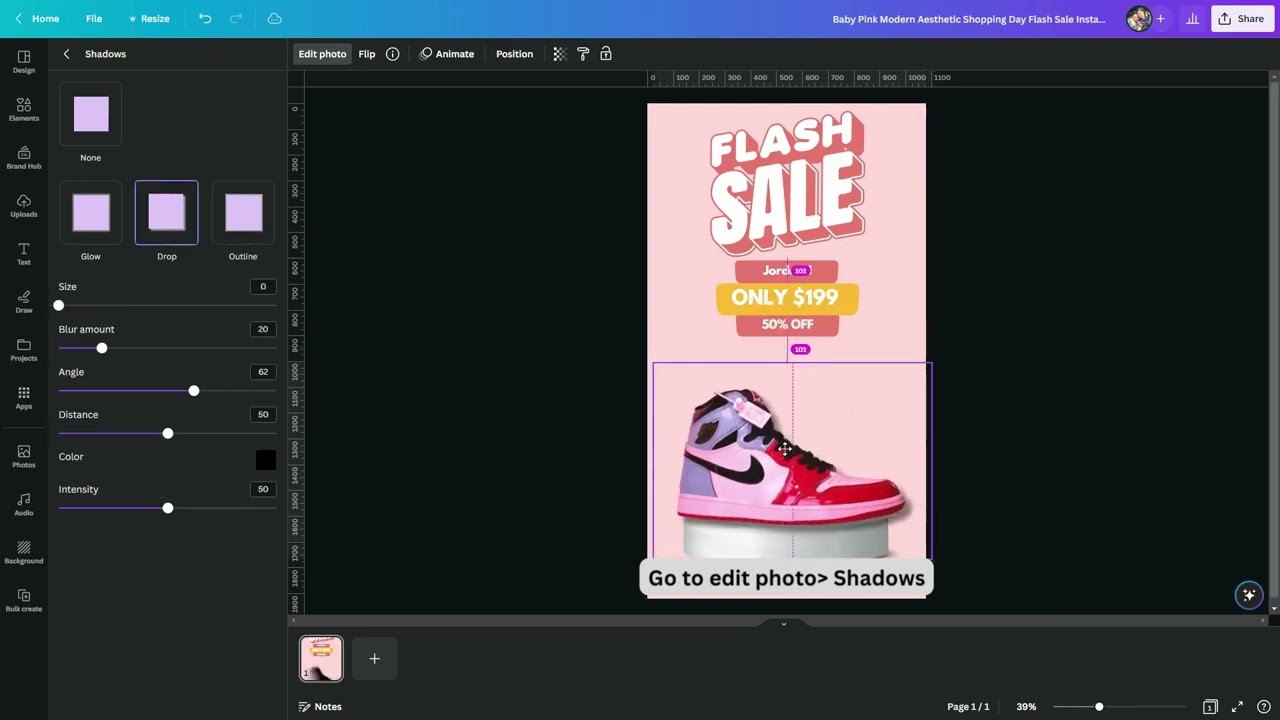Open the Resize menu

click(x=149, y=18)
